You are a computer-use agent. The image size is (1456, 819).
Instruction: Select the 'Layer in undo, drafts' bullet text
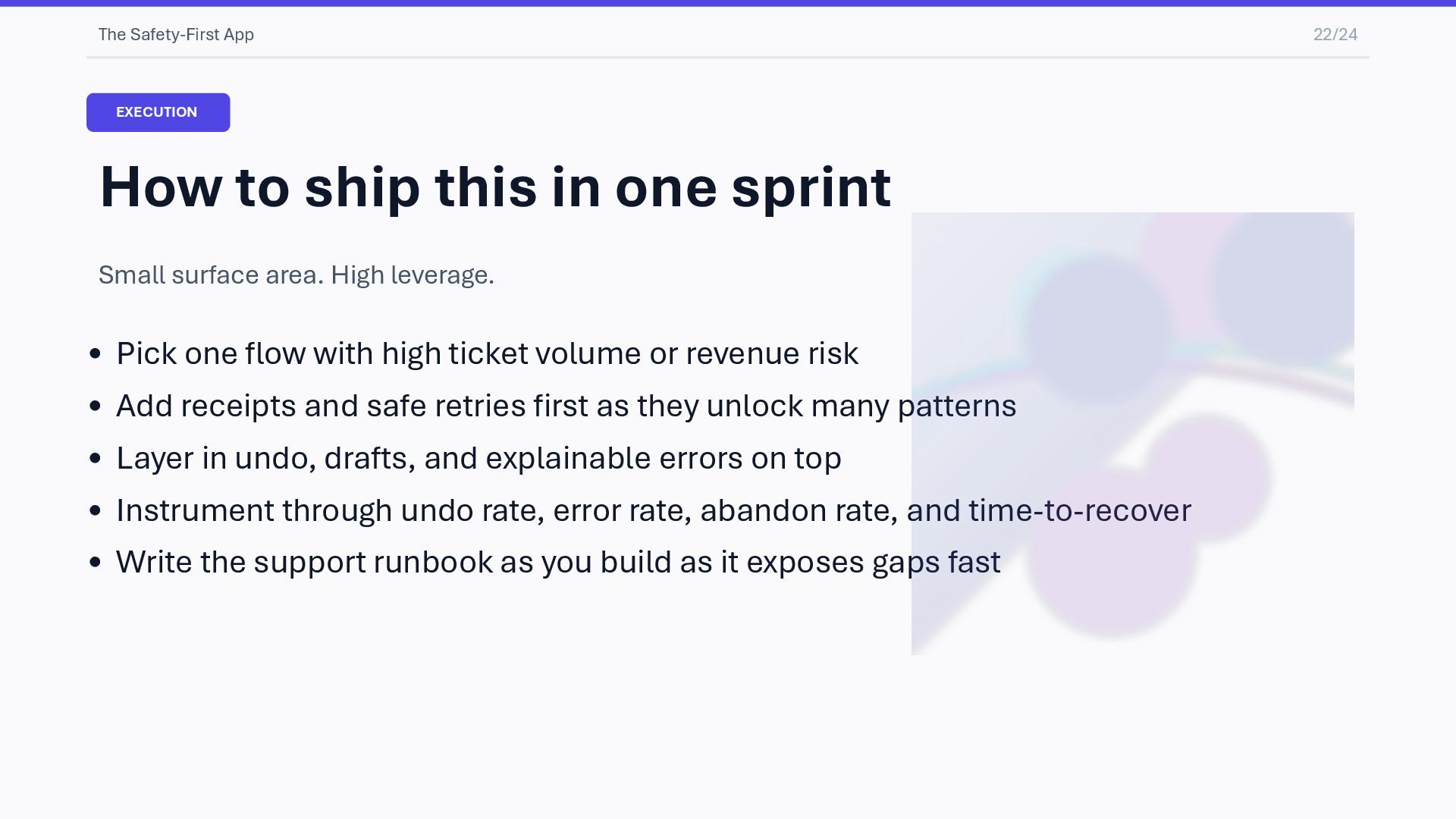point(479,458)
